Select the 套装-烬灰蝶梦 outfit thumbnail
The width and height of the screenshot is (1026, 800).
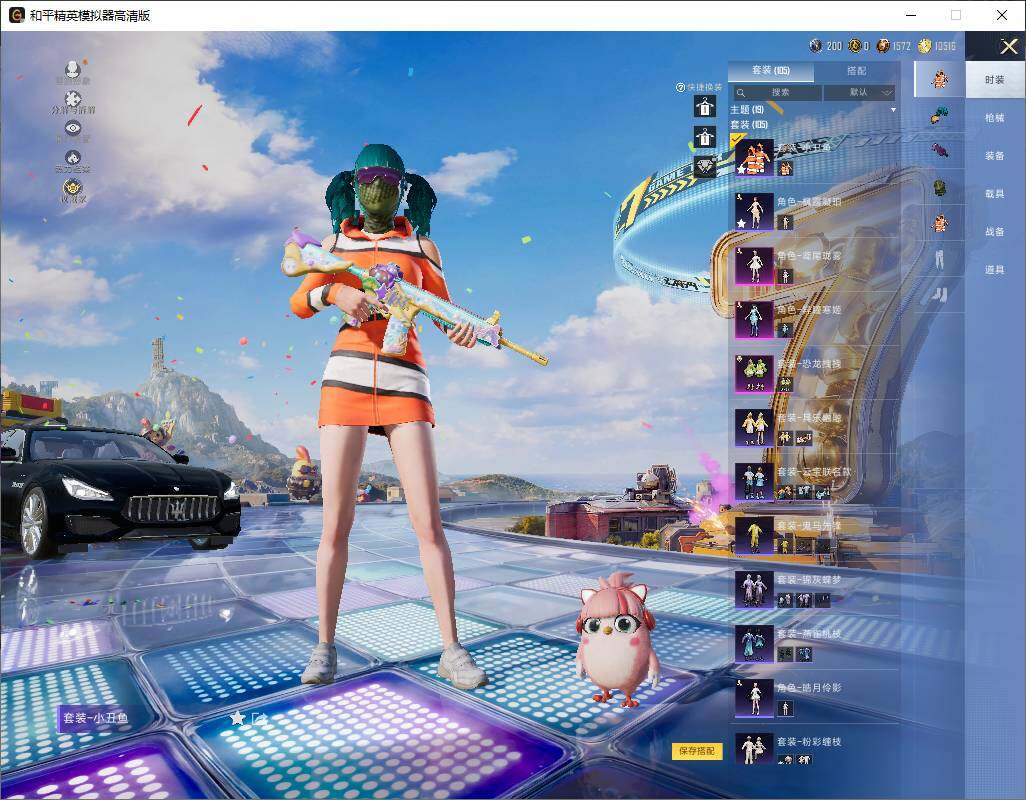coord(754,589)
